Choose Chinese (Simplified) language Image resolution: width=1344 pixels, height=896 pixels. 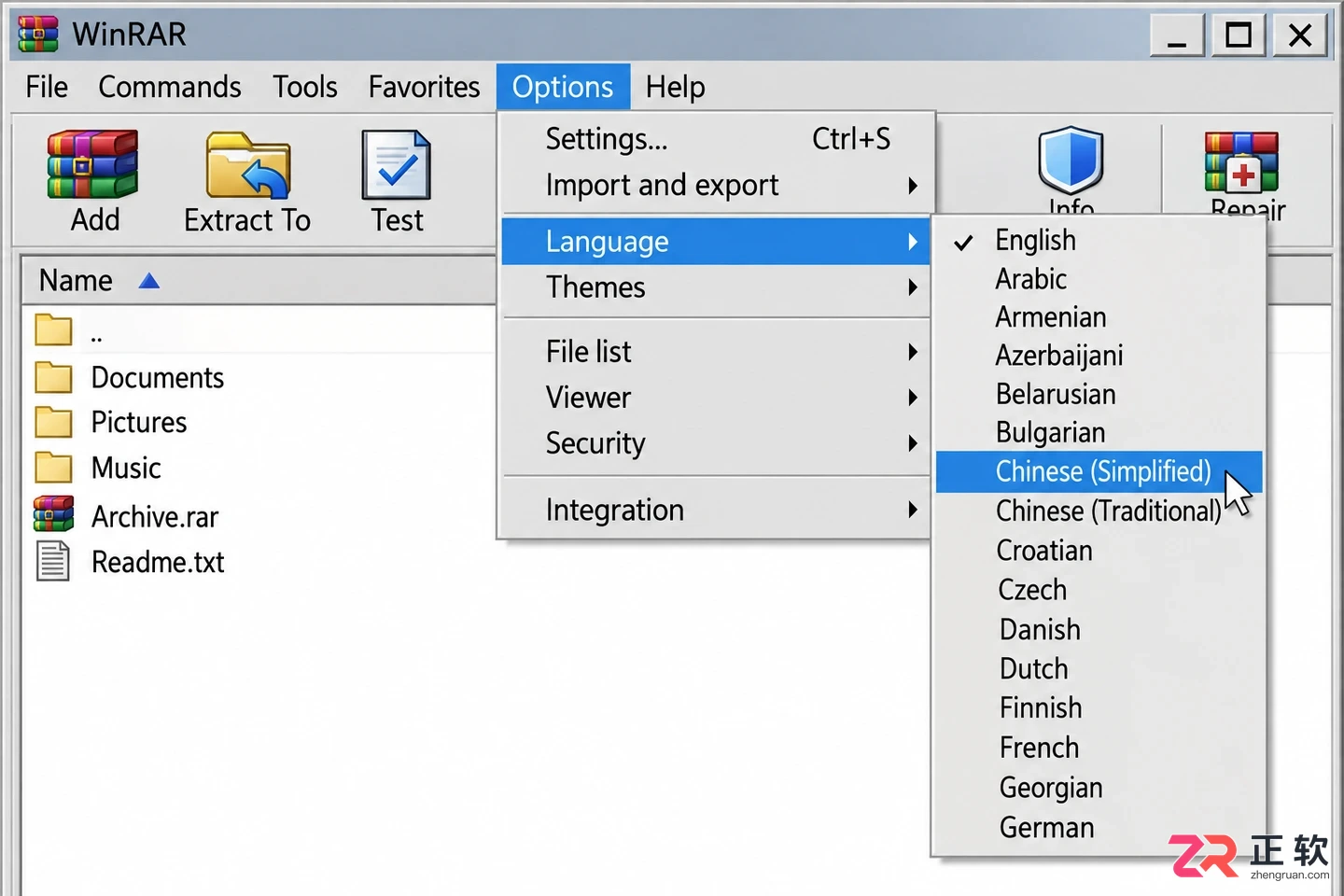(1099, 471)
